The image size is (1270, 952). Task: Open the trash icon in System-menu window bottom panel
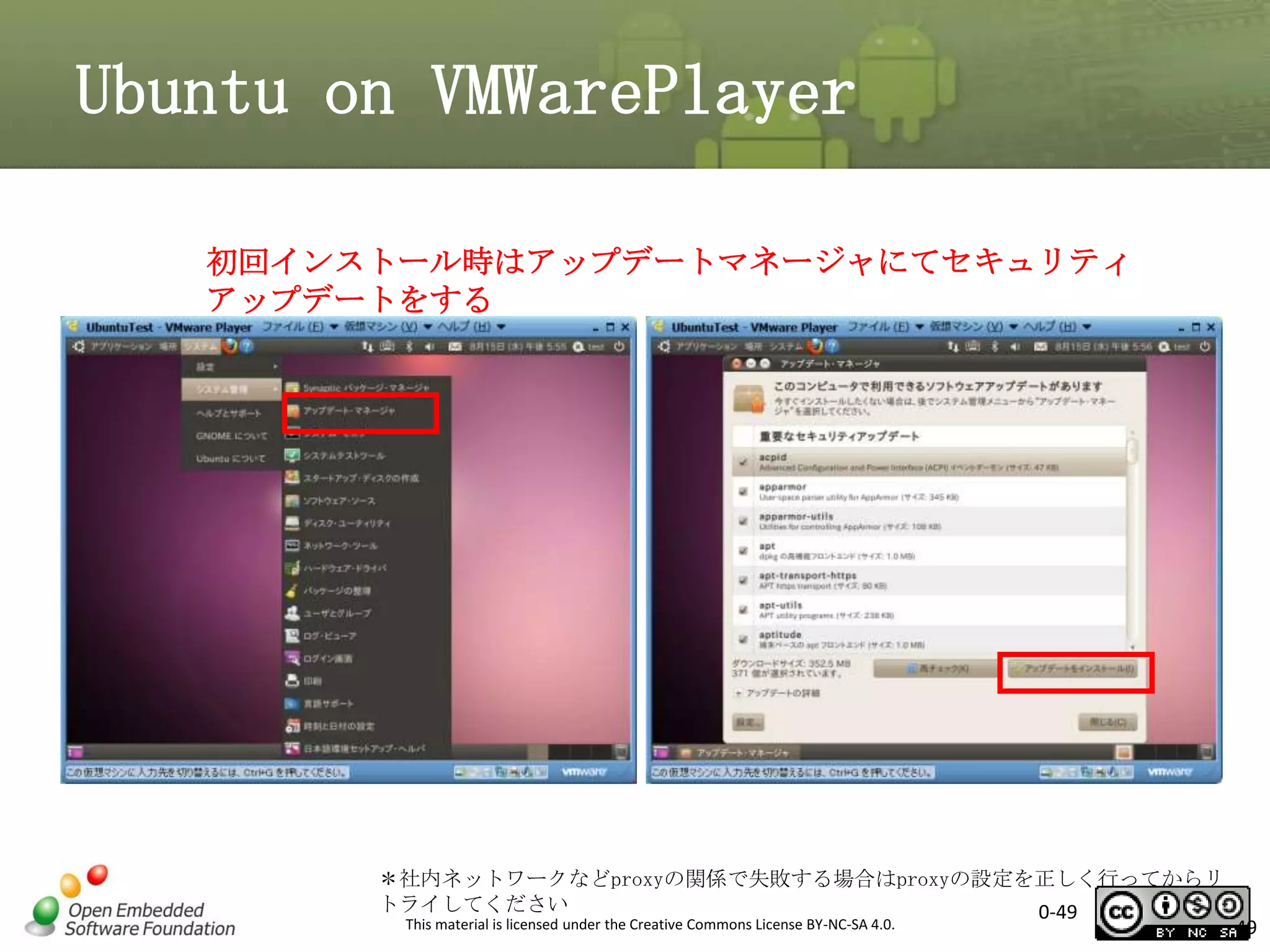pyautogui.click(x=621, y=752)
